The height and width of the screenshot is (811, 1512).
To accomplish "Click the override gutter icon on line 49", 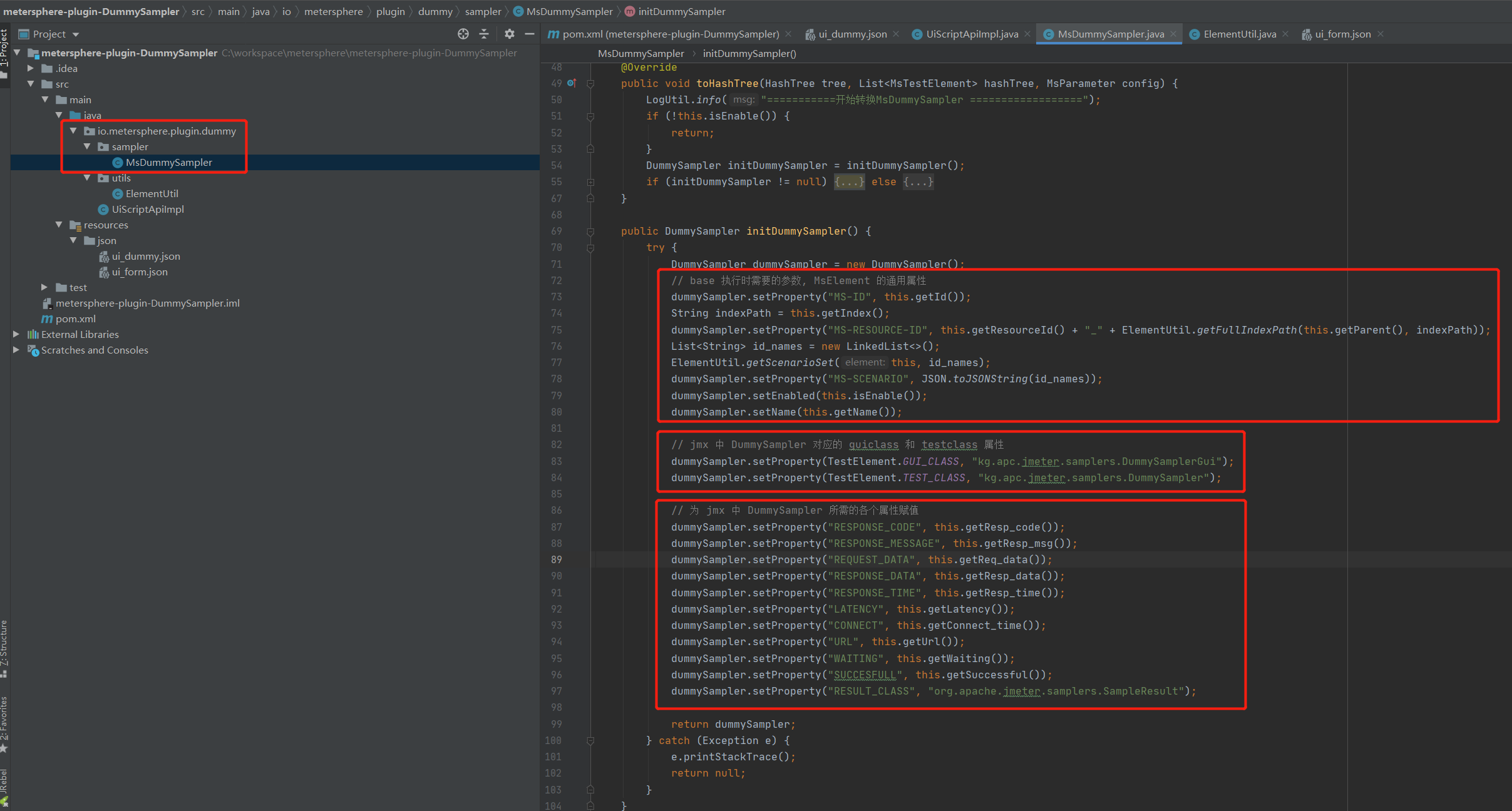I will (x=572, y=83).
